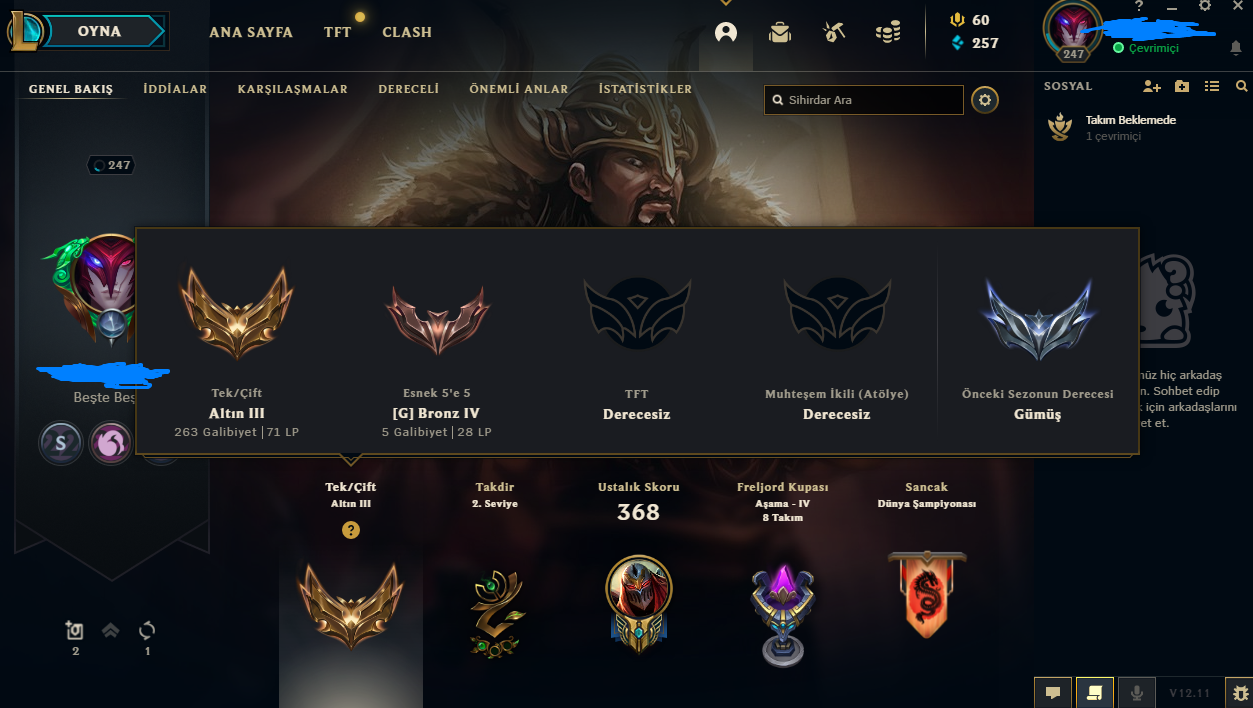1253x708 pixels.
Task: Toggle the microphone mute button
Action: click(x=1136, y=692)
